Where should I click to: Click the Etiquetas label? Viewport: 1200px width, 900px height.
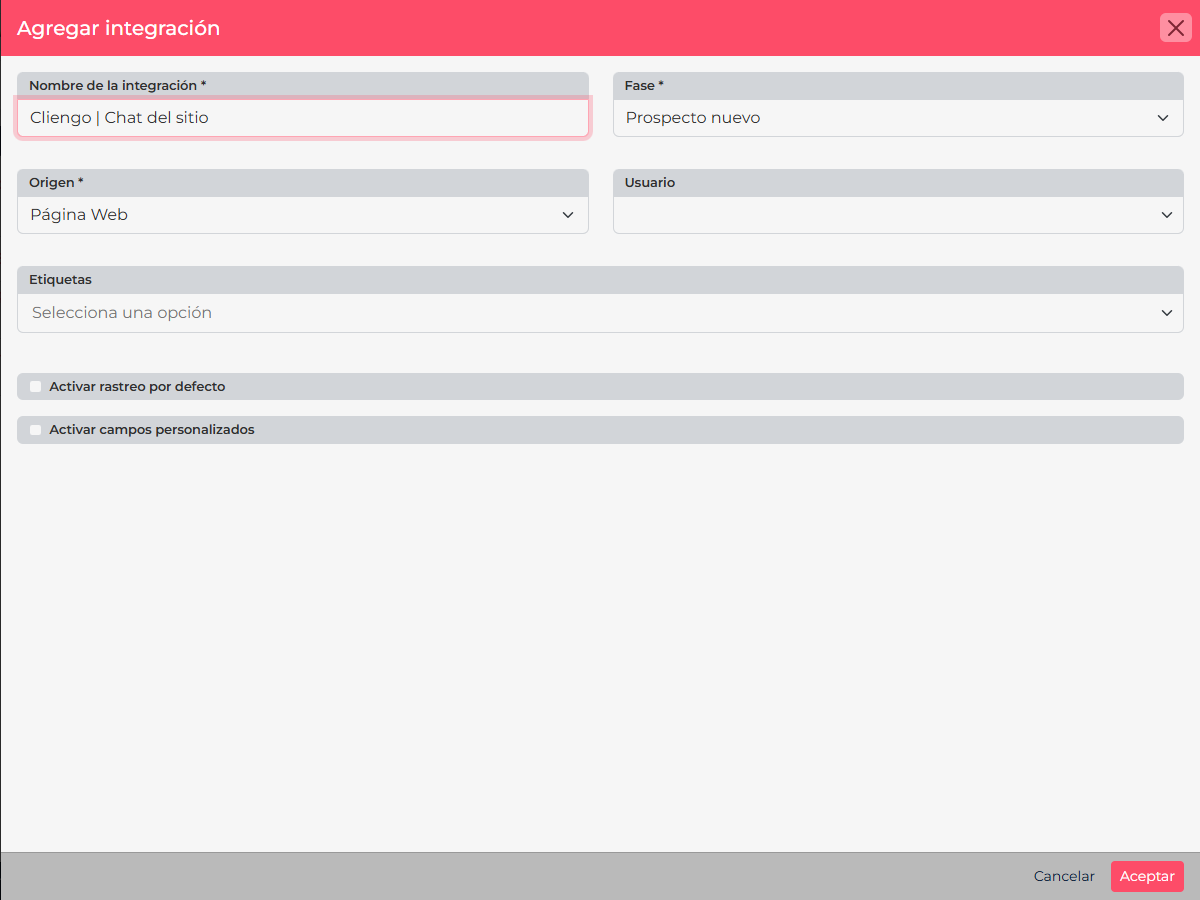click(x=60, y=280)
